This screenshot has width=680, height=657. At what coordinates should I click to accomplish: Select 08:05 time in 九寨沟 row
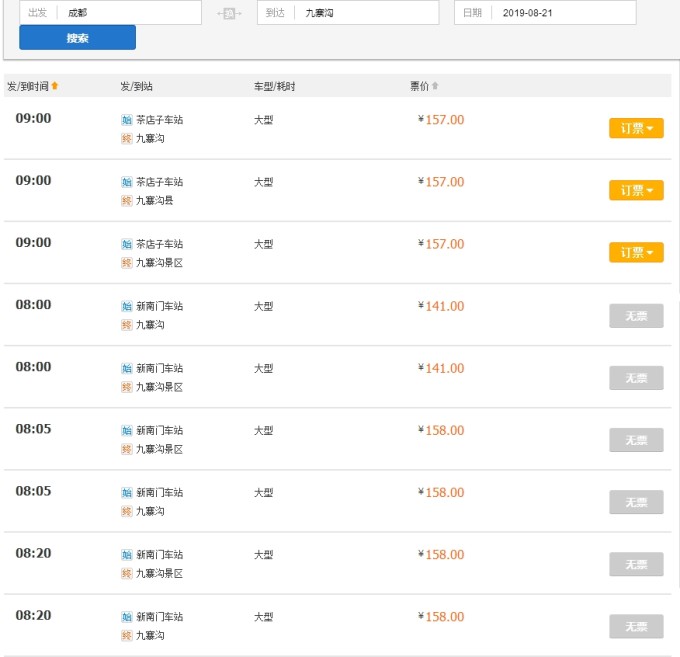(33, 491)
